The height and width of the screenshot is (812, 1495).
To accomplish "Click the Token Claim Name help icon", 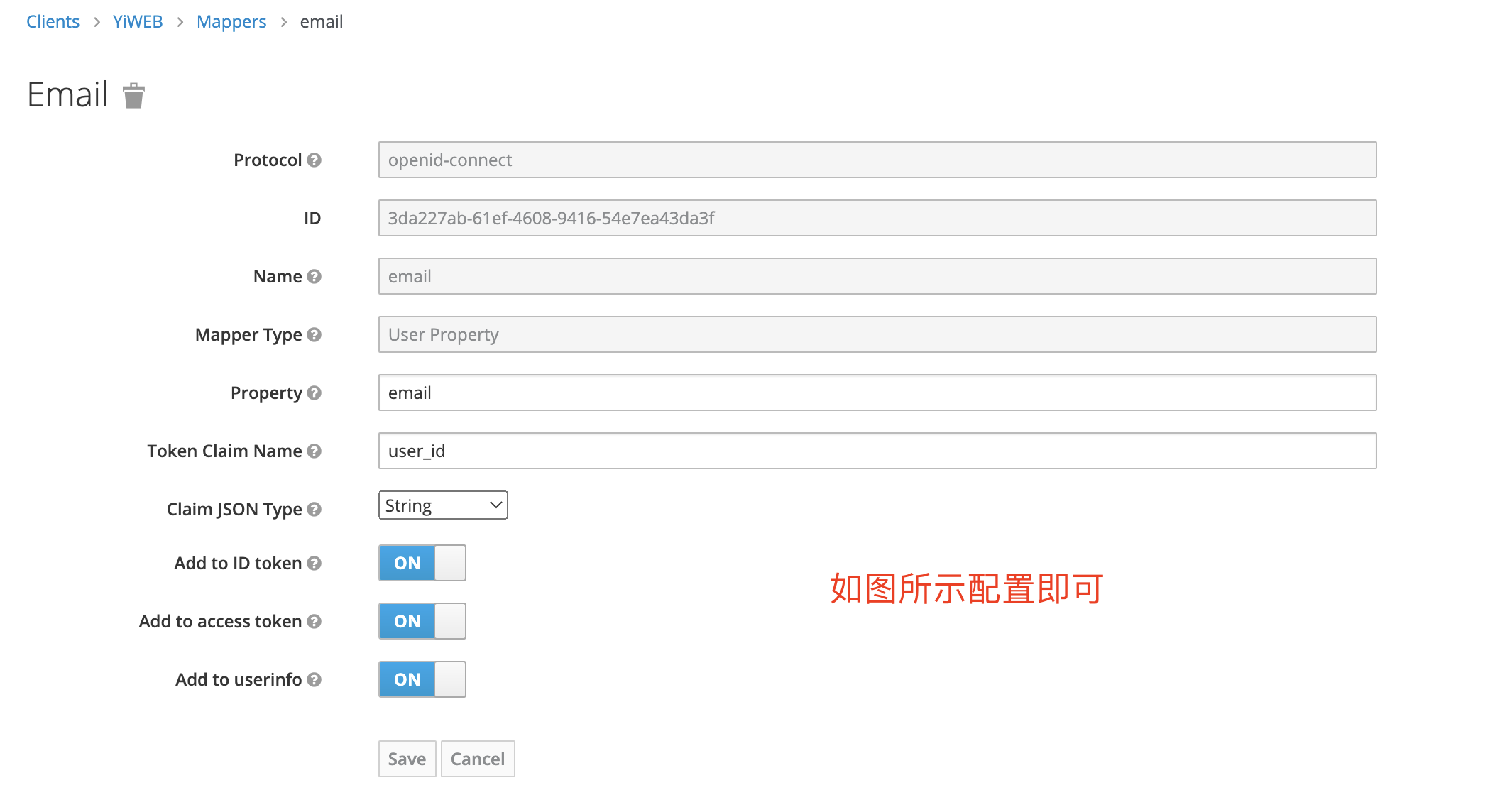I will [x=314, y=451].
